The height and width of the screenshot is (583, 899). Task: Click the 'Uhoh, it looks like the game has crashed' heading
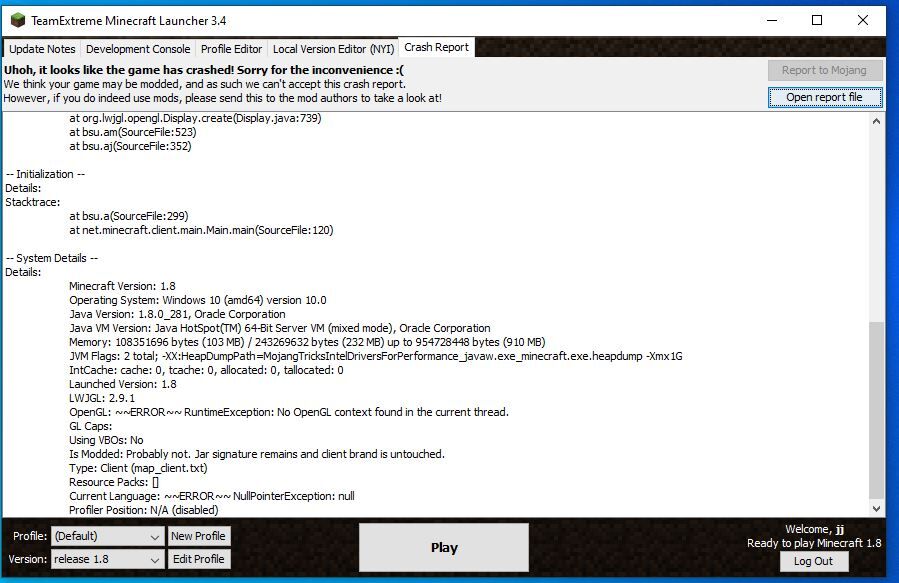point(204,70)
